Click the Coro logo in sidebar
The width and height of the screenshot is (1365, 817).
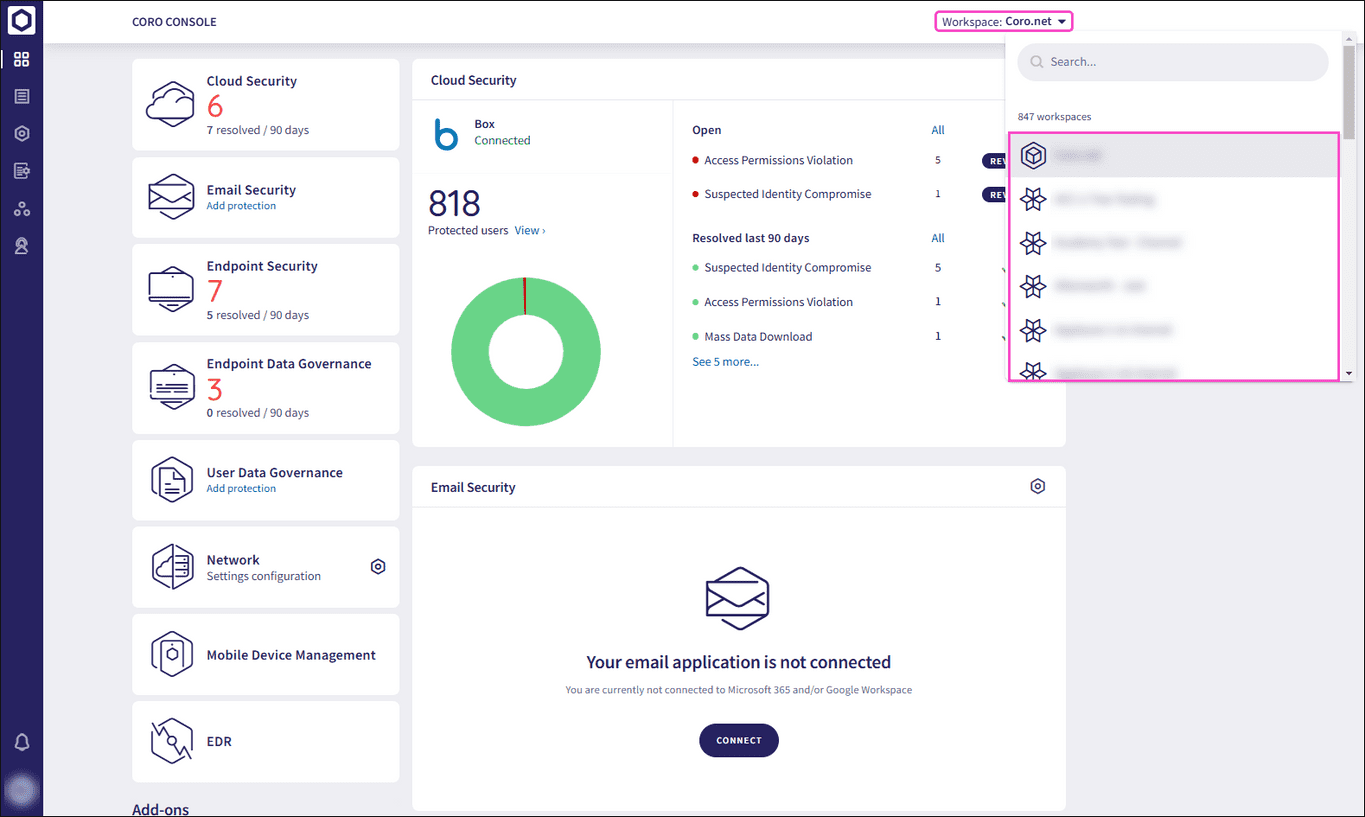pyautogui.click(x=21, y=20)
